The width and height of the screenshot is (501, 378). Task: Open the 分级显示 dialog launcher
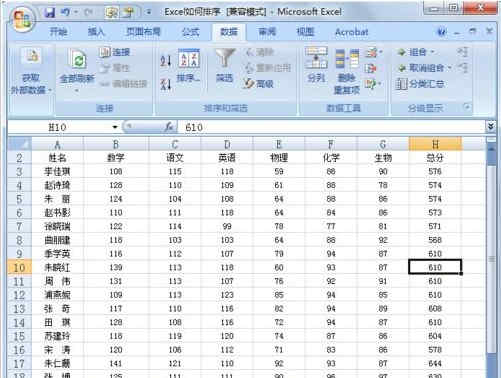pos(467,107)
